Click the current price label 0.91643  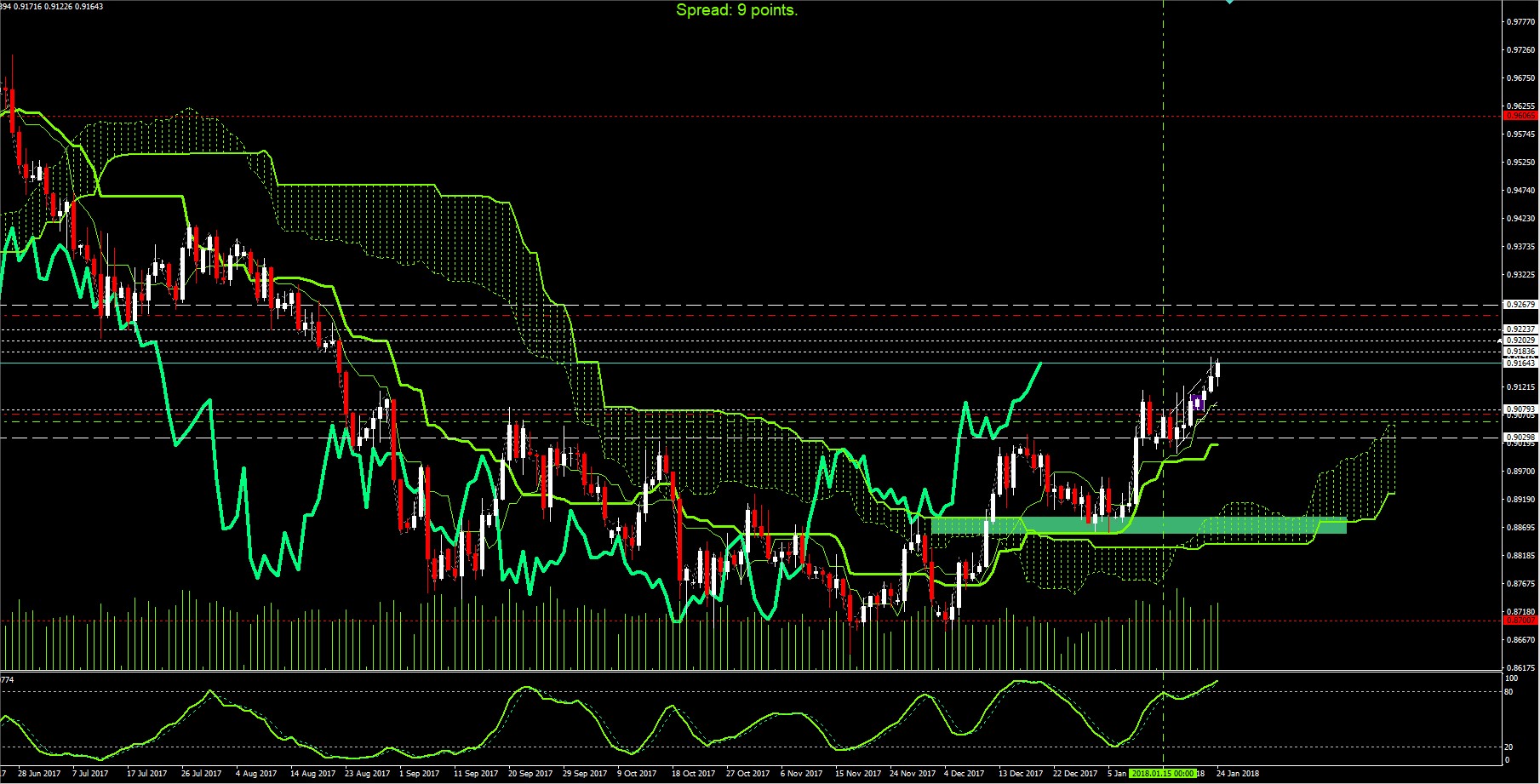tap(1520, 363)
